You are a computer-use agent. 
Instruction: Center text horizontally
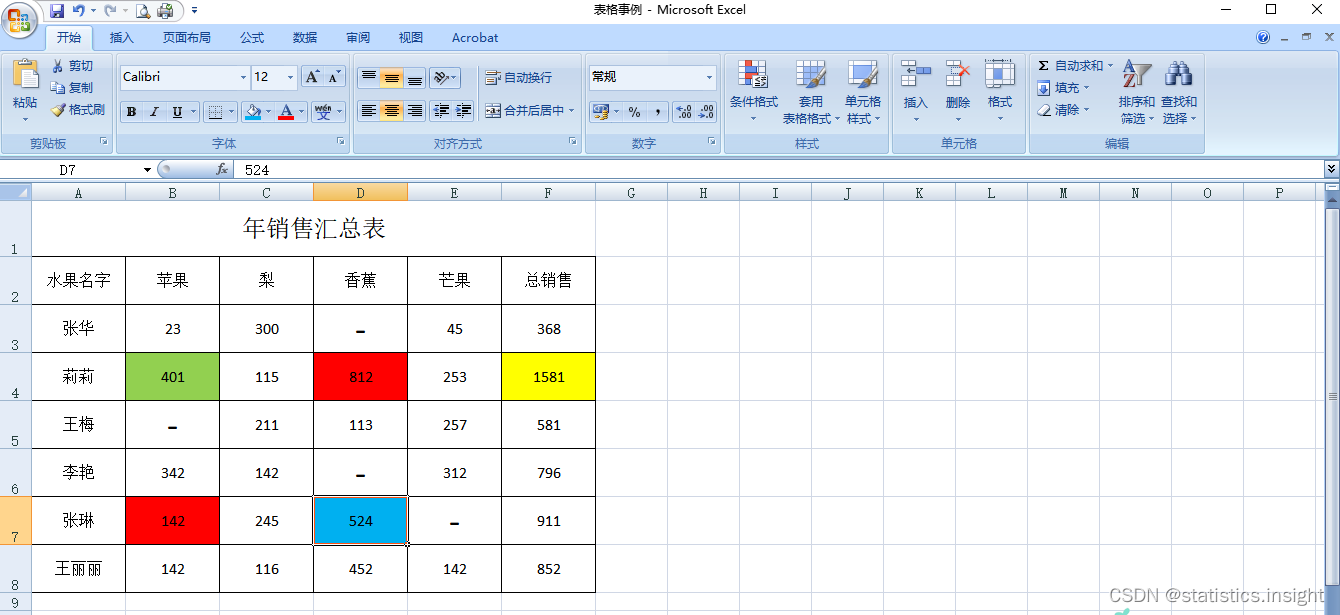click(x=391, y=111)
